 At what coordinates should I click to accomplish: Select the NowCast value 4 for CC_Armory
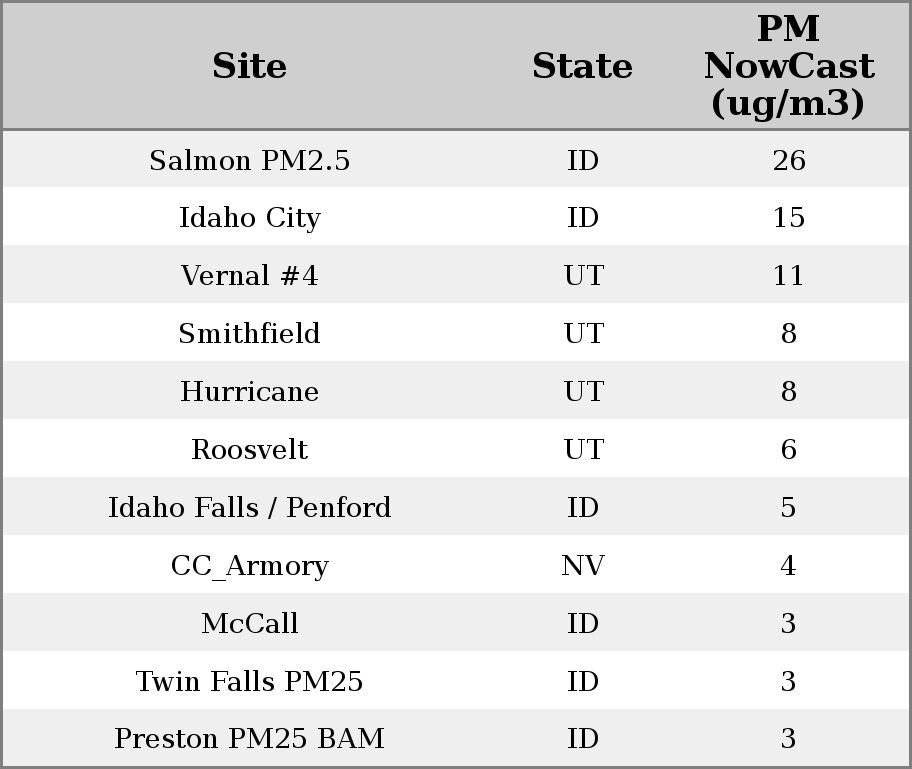click(x=788, y=566)
